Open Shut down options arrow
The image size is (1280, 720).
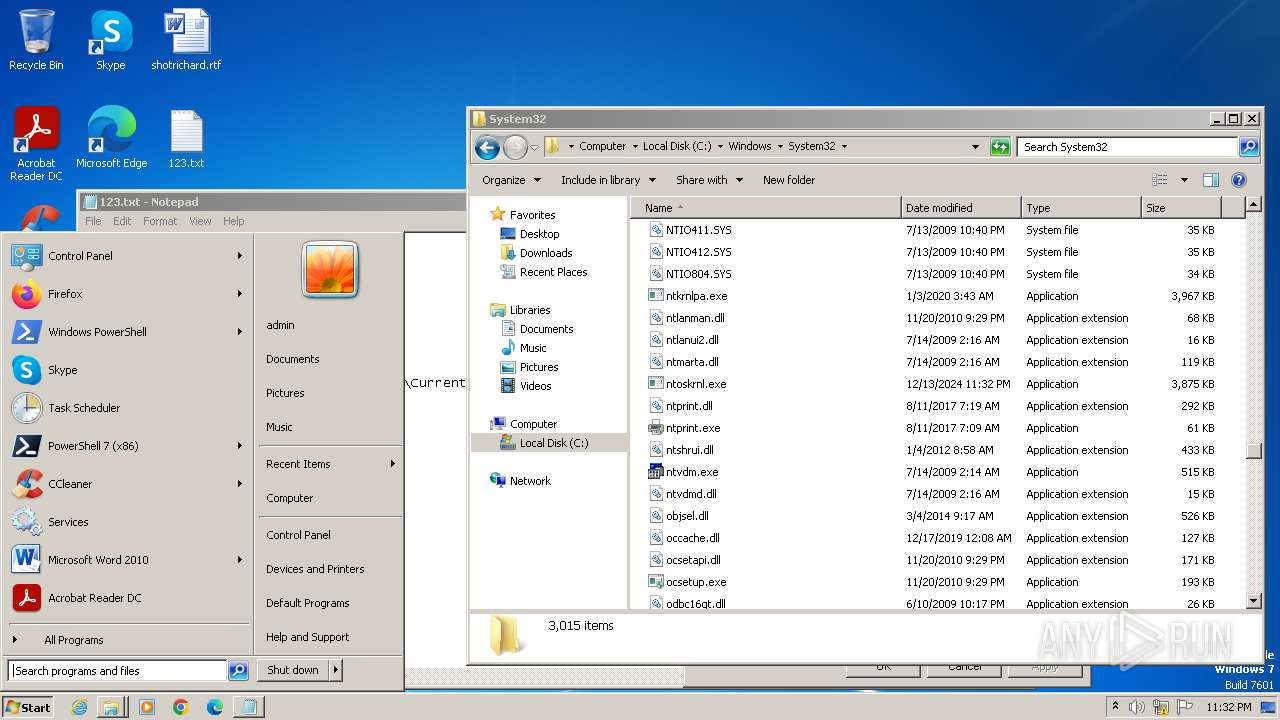[335, 670]
